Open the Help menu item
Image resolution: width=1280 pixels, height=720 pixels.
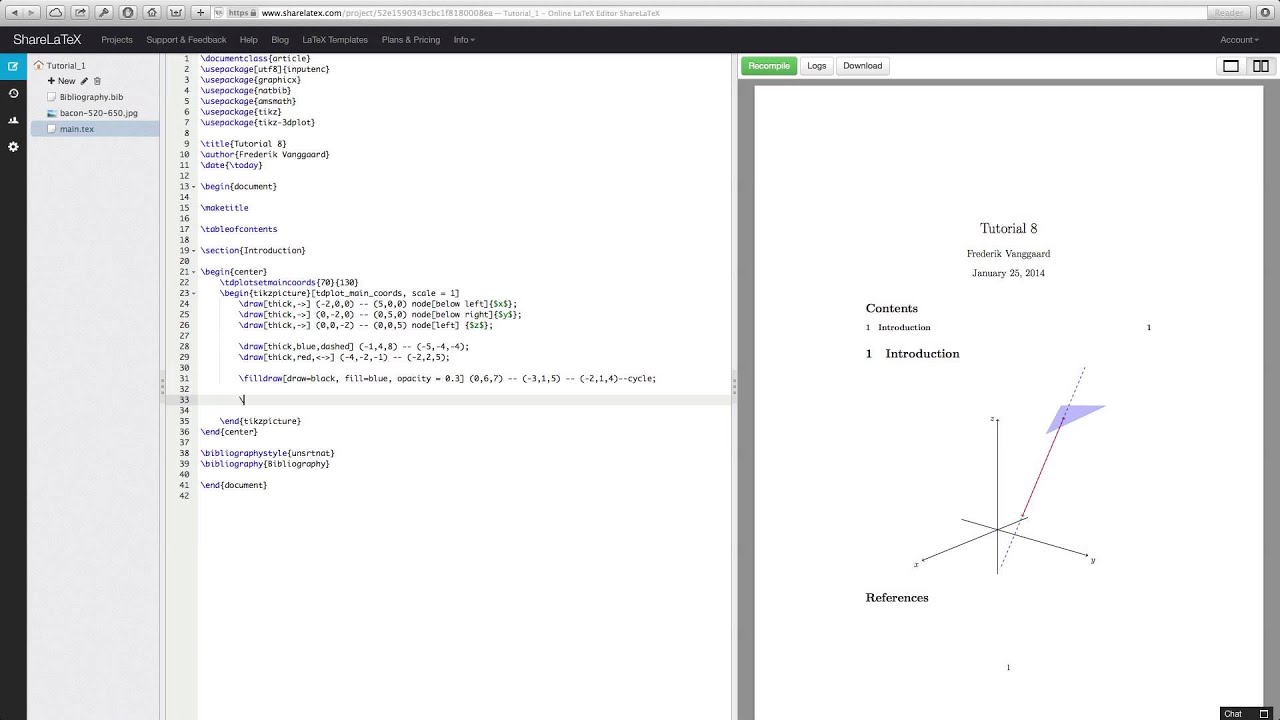(248, 40)
